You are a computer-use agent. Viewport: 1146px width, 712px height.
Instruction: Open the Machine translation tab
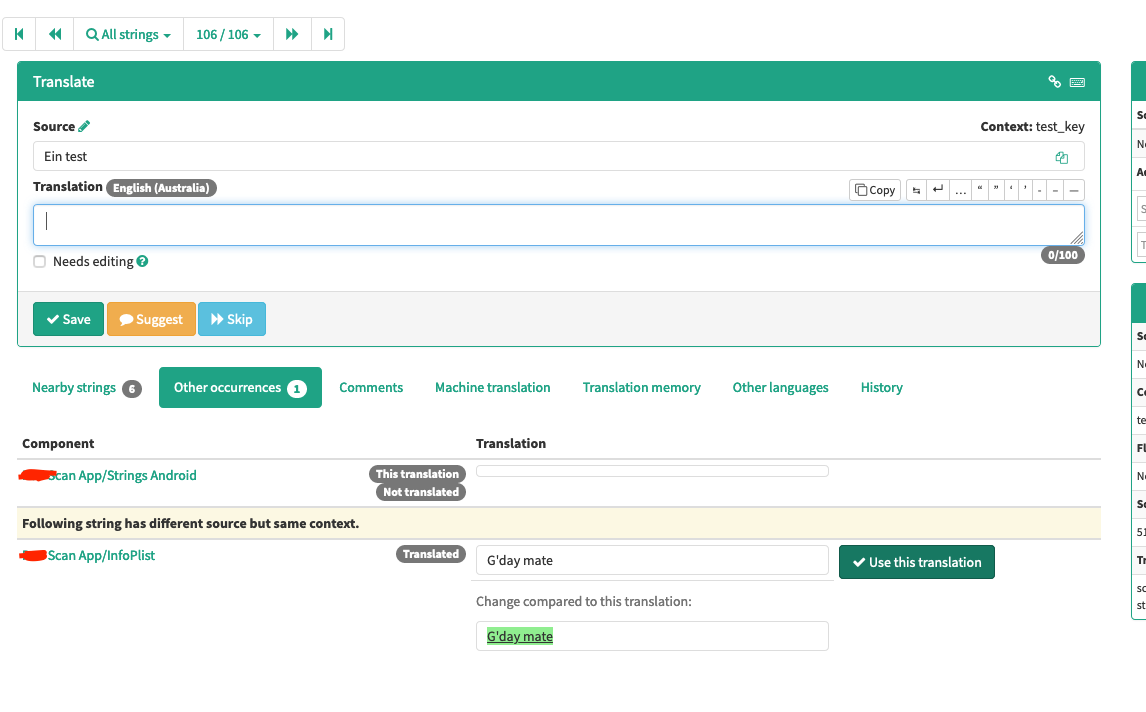(493, 387)
